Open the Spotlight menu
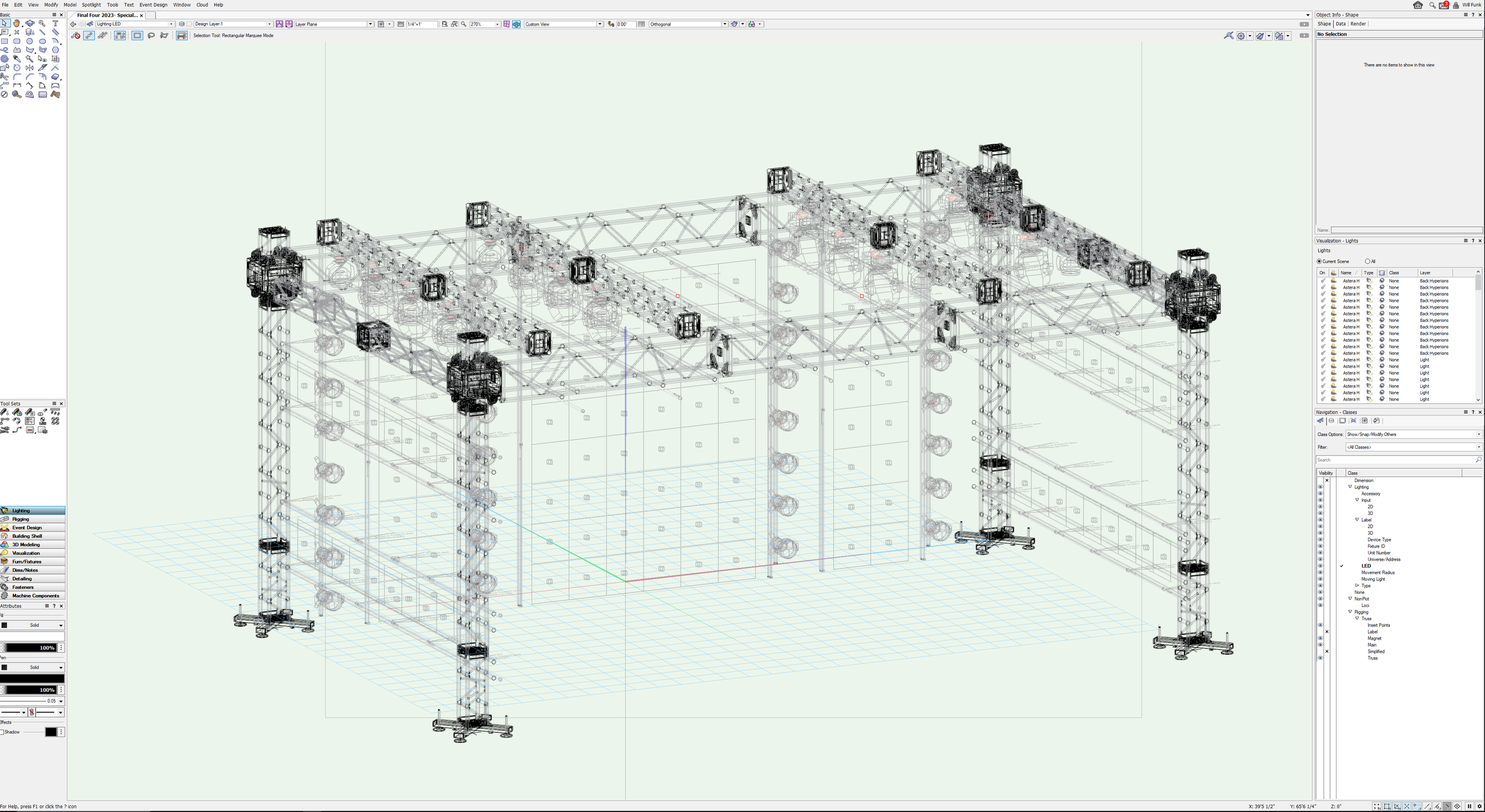Image resolution: width=1485 pixels, height=812 pixels. 91,5
